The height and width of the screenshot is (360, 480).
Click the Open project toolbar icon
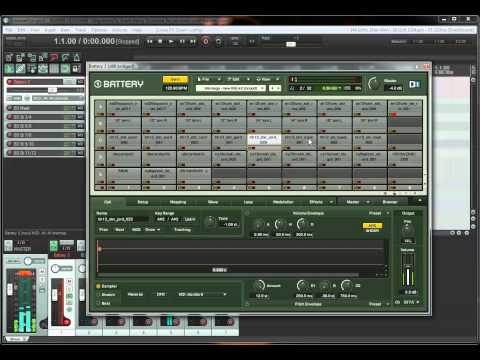20,58
